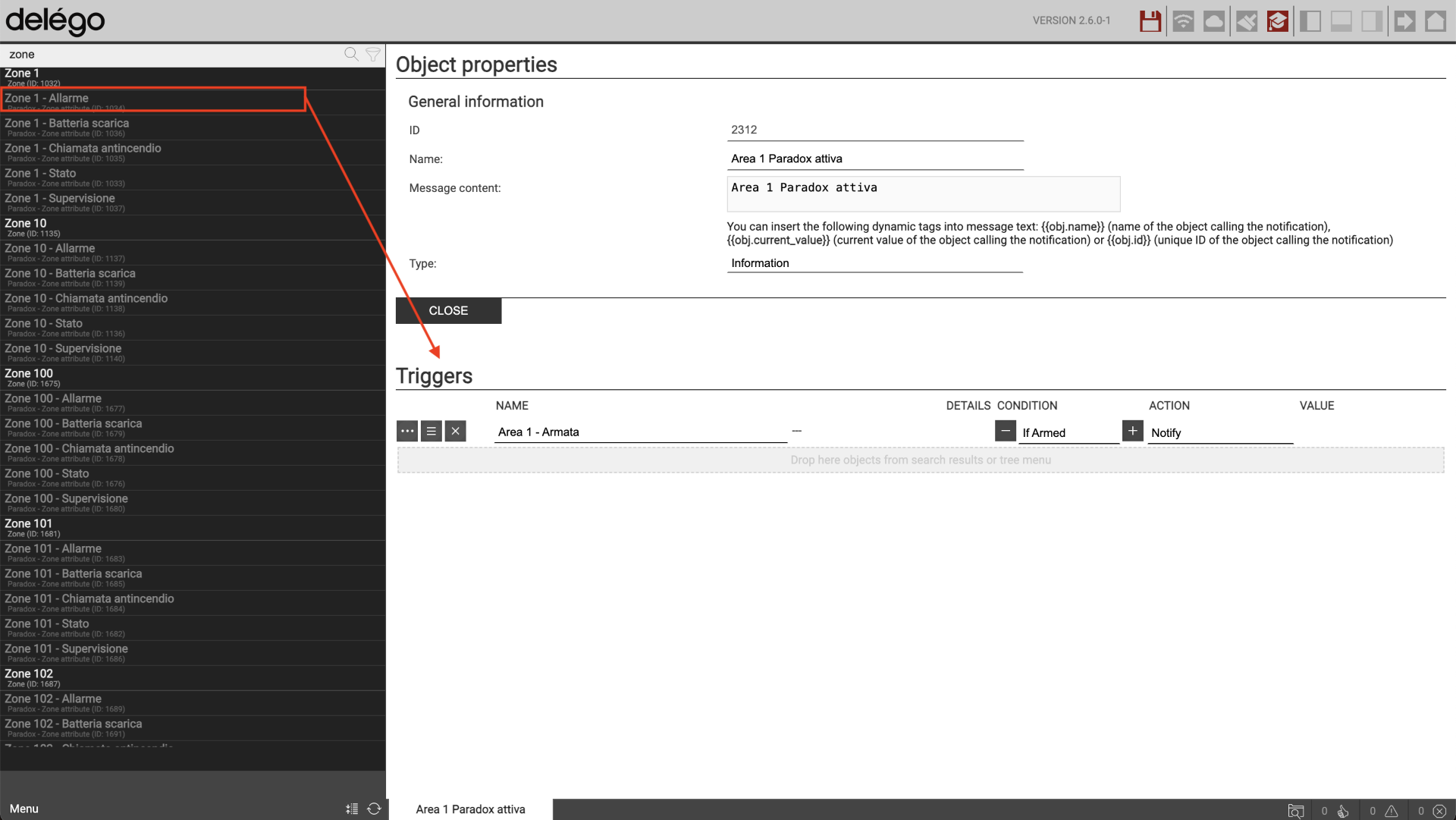Click the cleanup brush icon
The image size is (1456, 820).
[1246, 21]
